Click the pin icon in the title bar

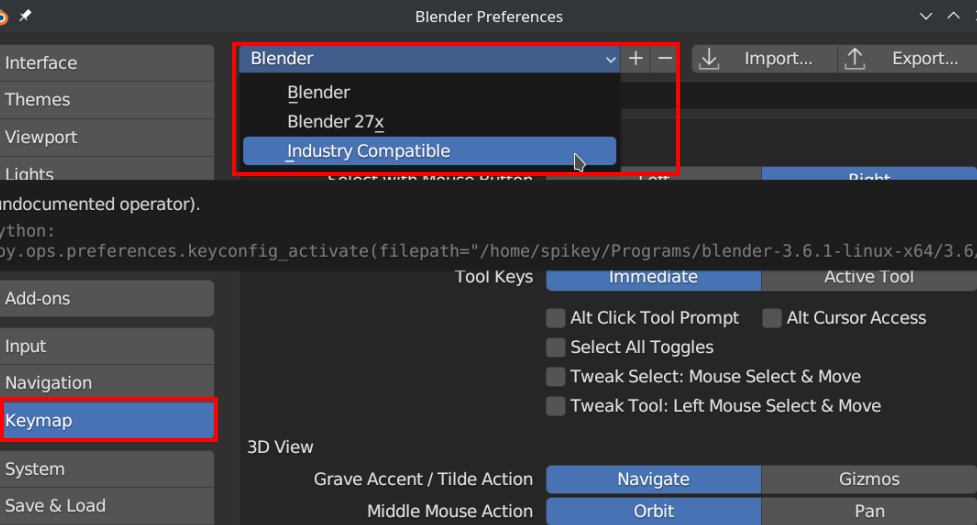point(25,16)
